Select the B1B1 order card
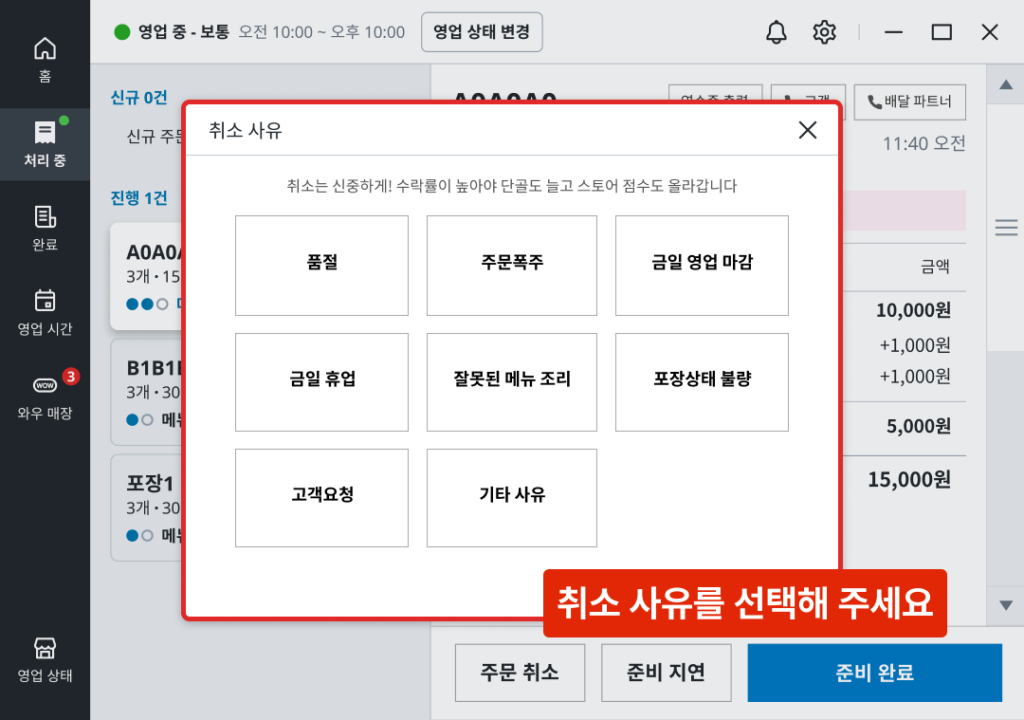 (x=148, y=393)
